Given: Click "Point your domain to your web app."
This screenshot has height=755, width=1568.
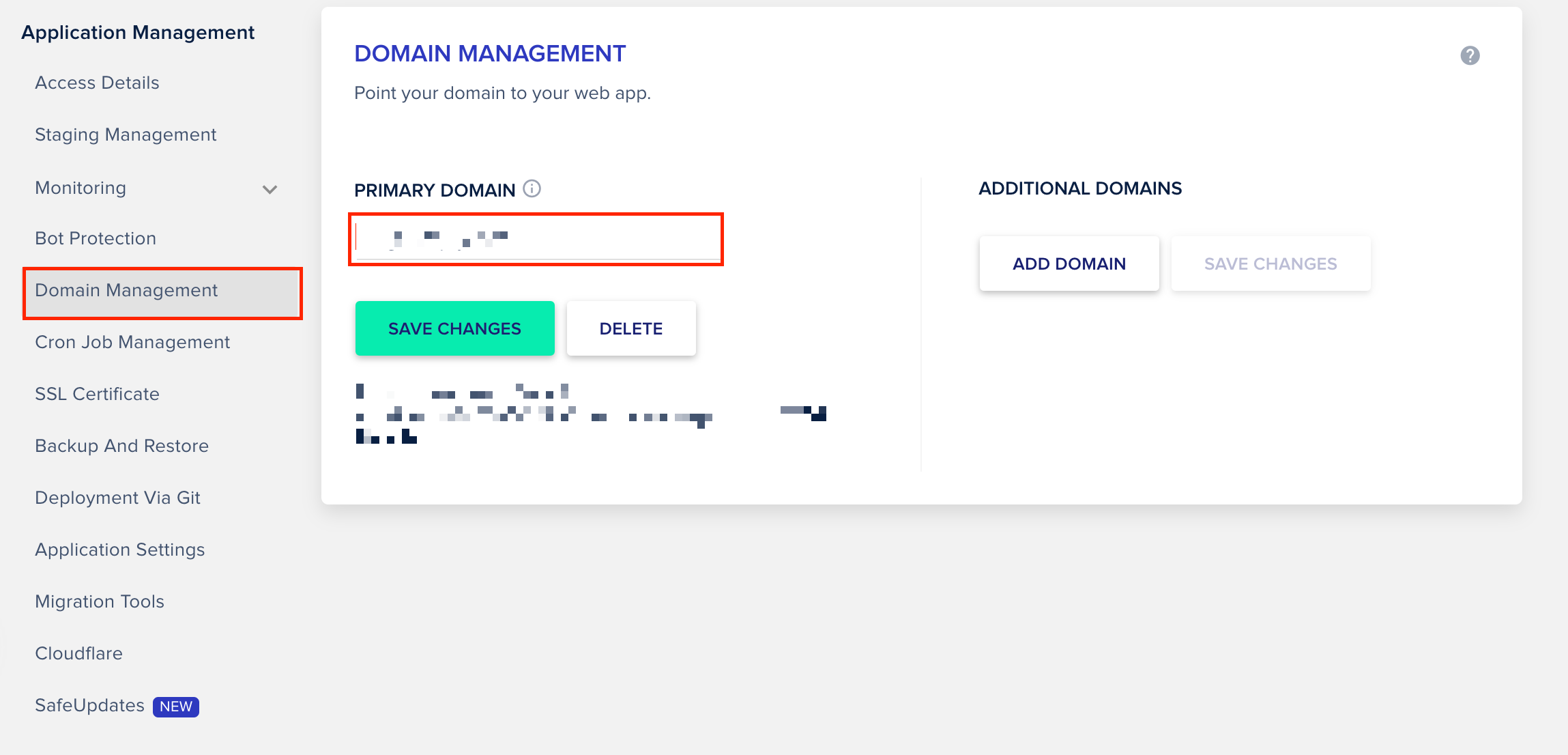Looking at the screenshot, I should click(502, 93).
